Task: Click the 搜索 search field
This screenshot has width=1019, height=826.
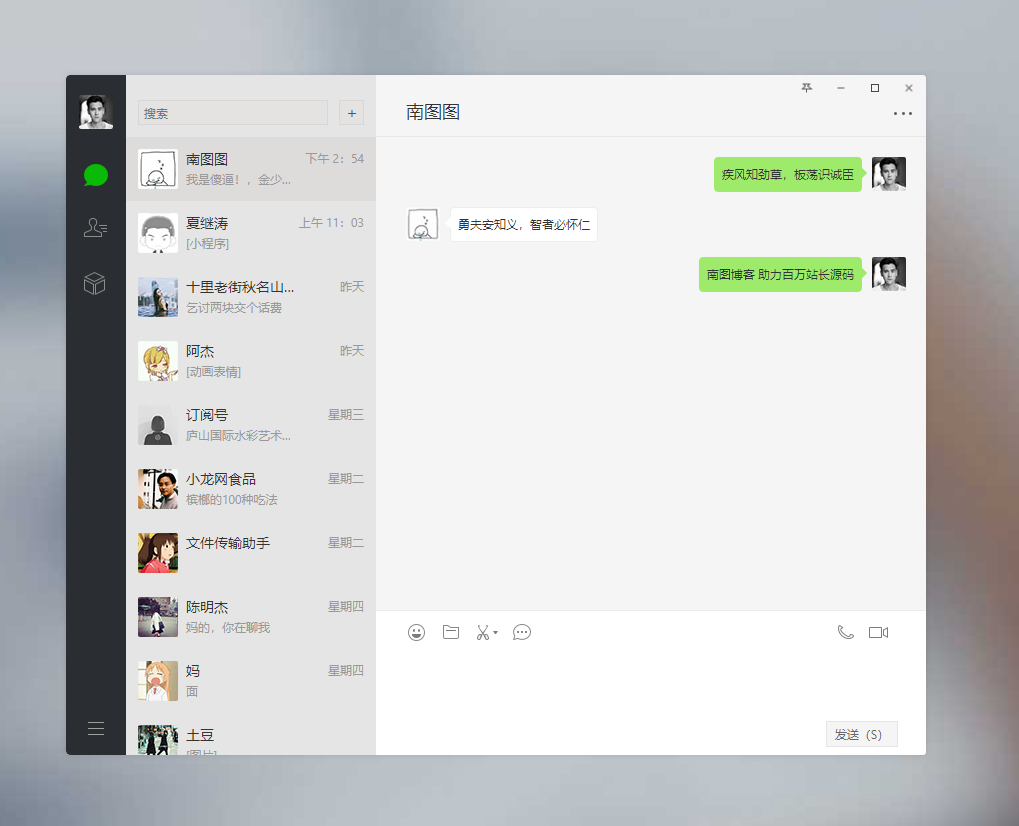Action: tap(233, 113)
